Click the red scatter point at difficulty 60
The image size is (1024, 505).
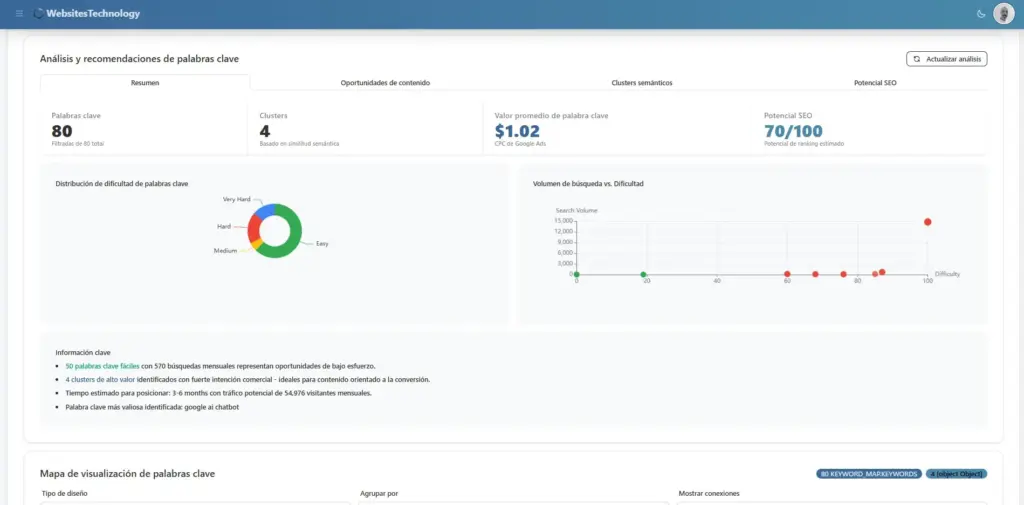coord(787,274)
